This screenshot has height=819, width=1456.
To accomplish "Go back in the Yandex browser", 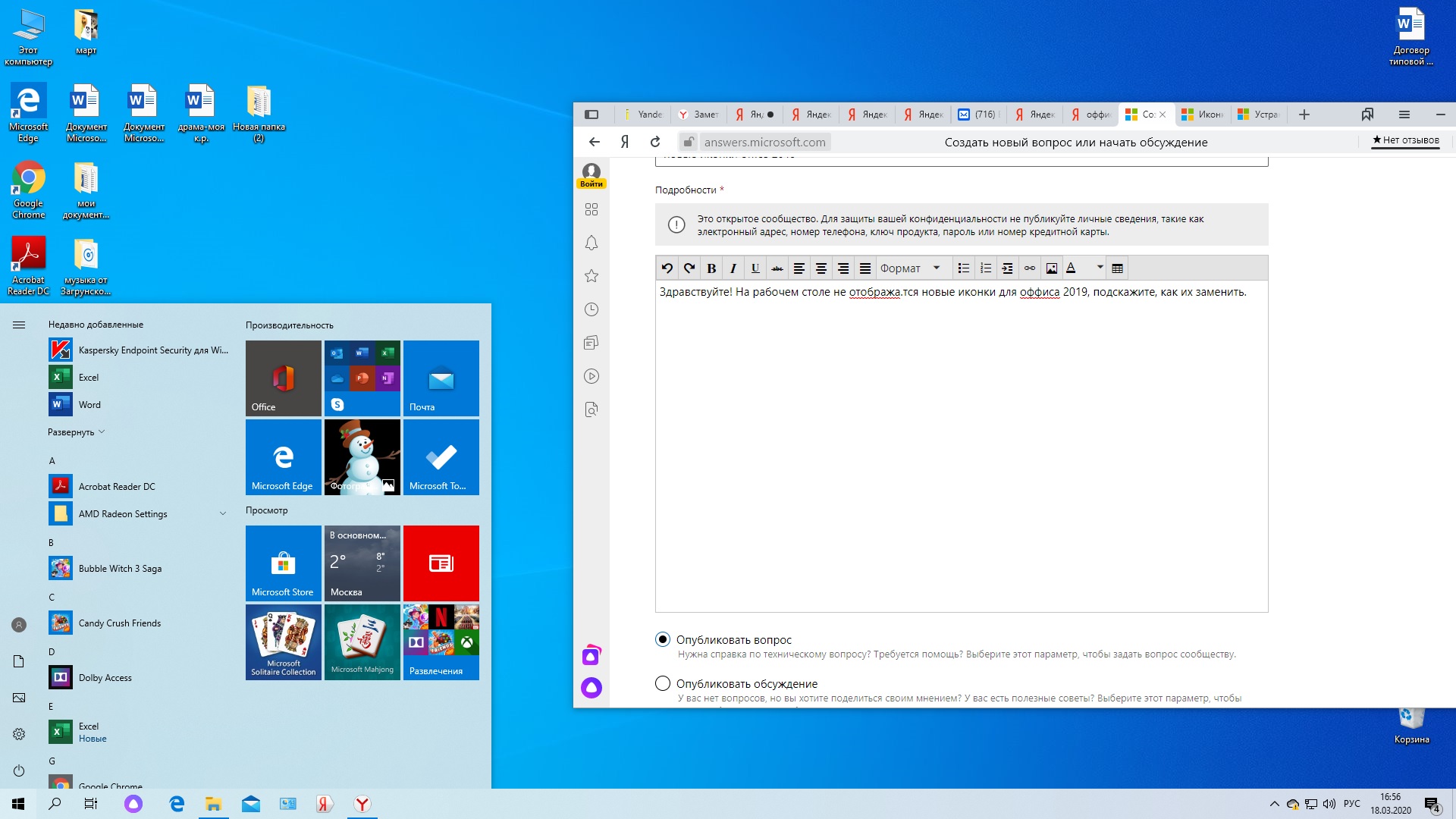I will click(x=595, y=142).
